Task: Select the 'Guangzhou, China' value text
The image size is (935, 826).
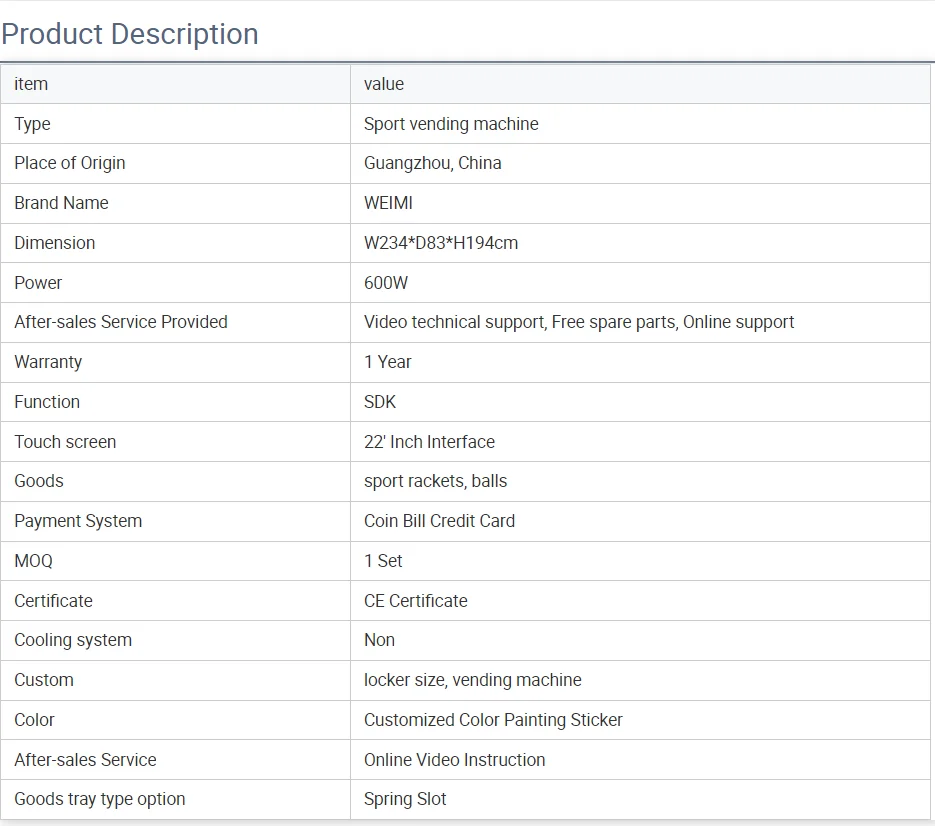Action: (x=433, y=163)
